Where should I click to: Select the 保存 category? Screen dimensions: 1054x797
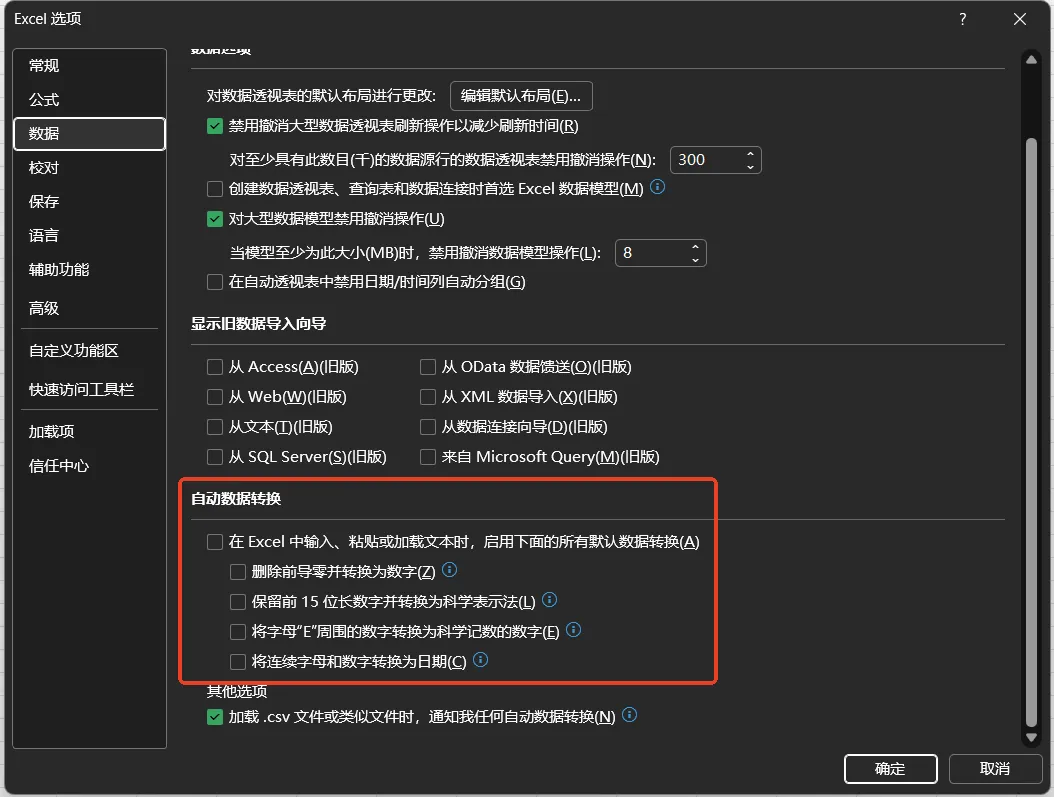[x=89, y=202]
